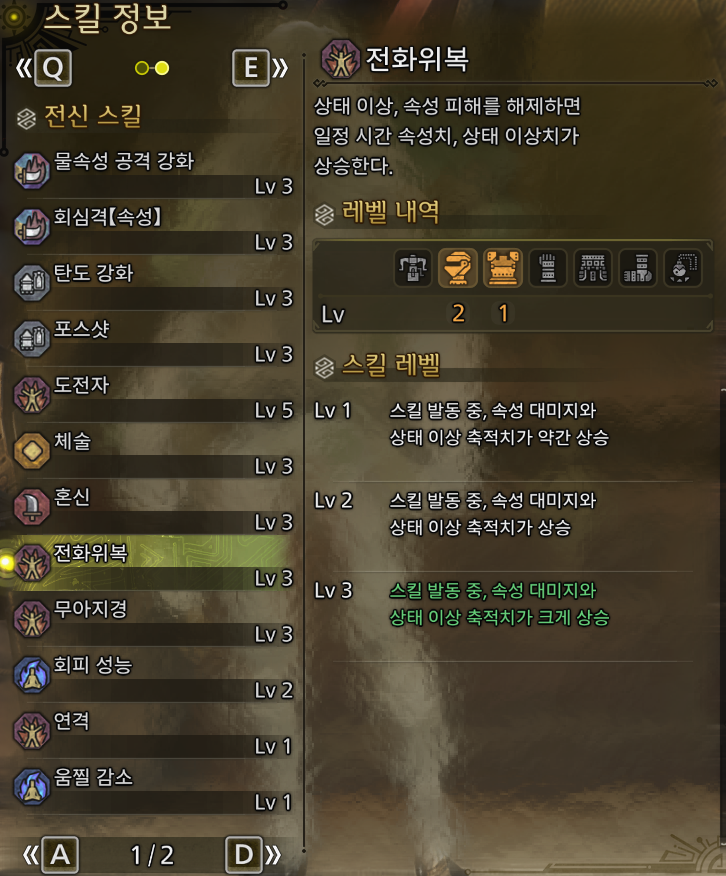
Task: Open the 움찔 감소 skill entry
Action: 154,788
